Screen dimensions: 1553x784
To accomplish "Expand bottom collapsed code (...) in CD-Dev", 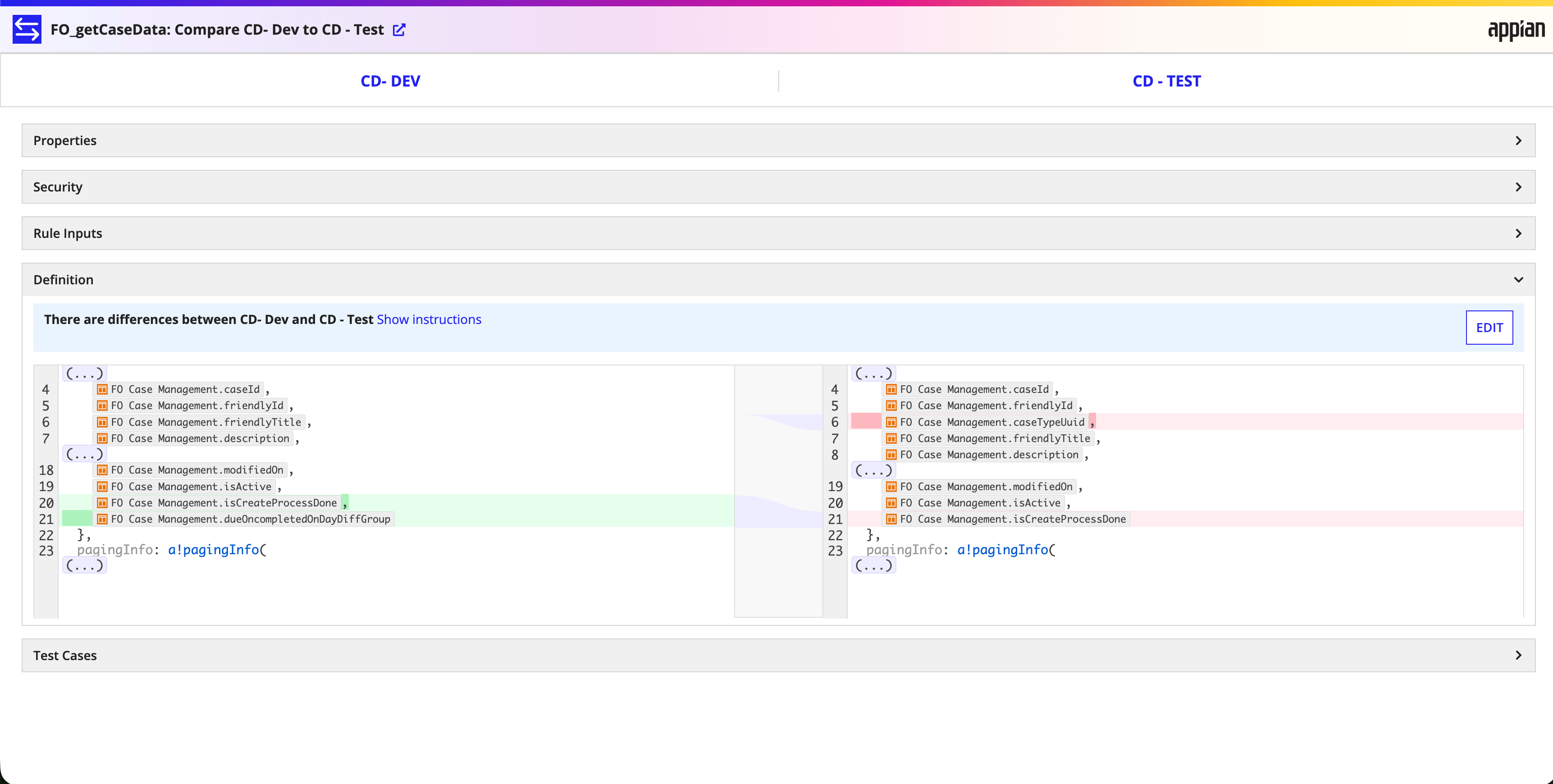I will tap(84, 565).
